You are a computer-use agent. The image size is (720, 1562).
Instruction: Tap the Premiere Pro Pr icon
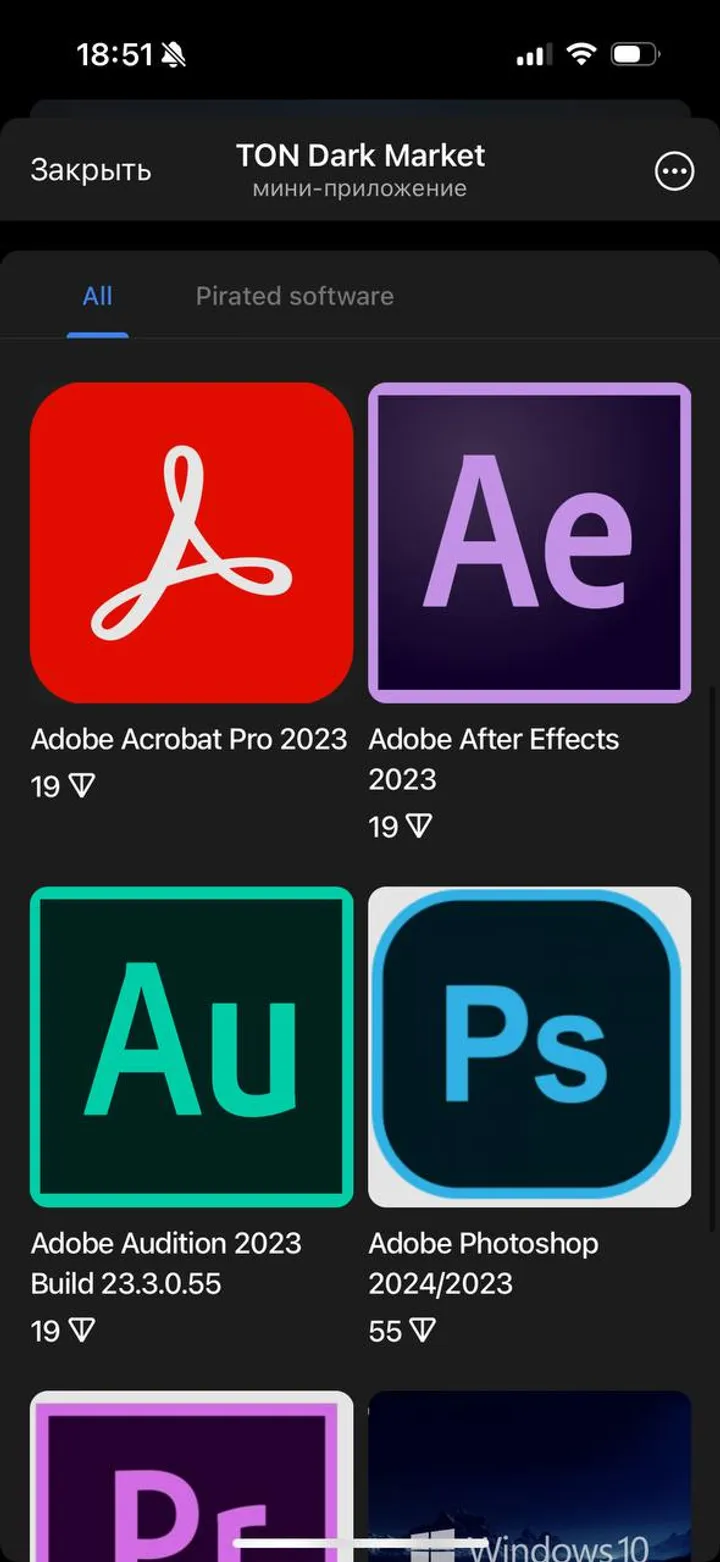(191, 1476)
